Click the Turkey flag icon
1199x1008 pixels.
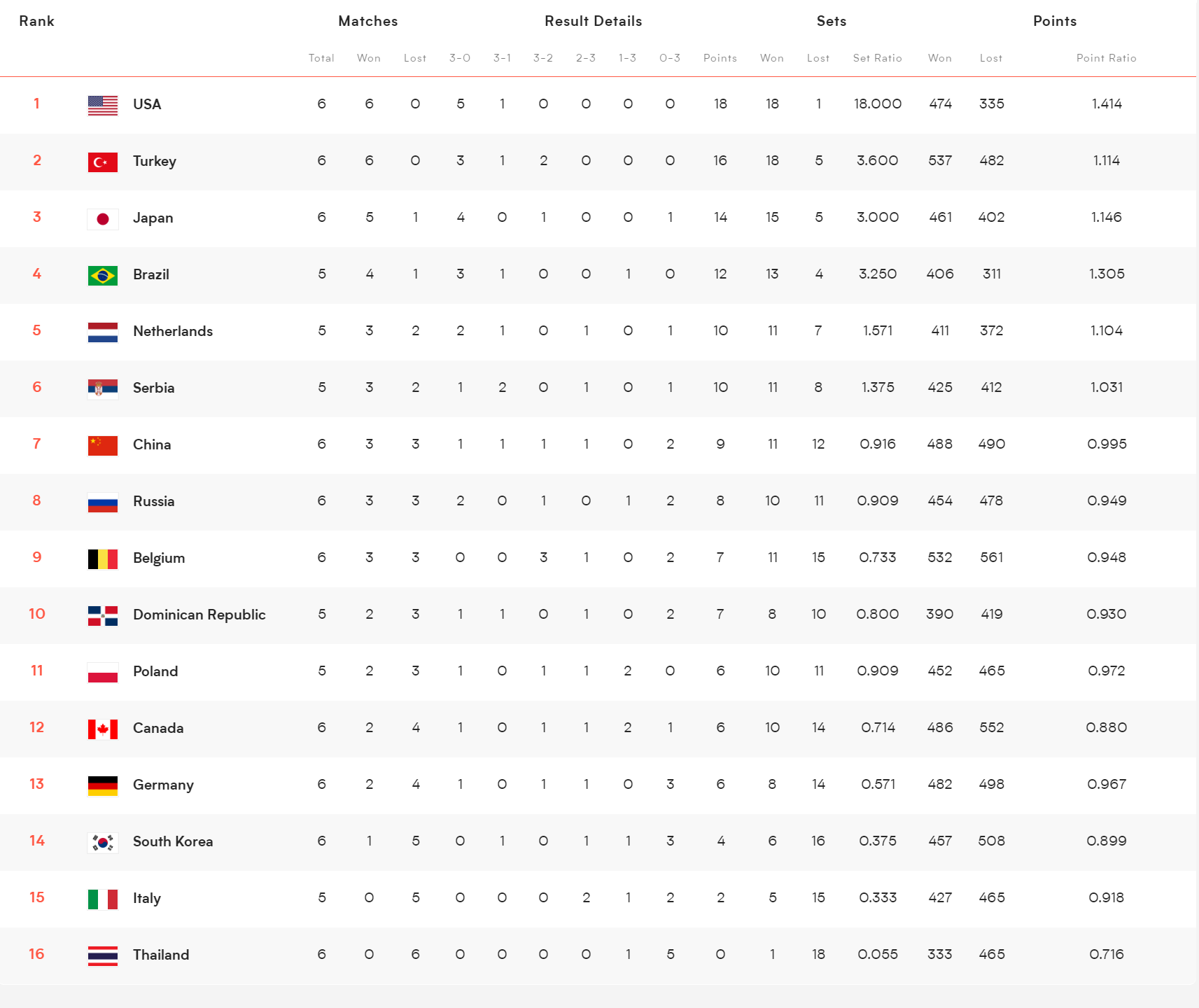tap(103, 162)
